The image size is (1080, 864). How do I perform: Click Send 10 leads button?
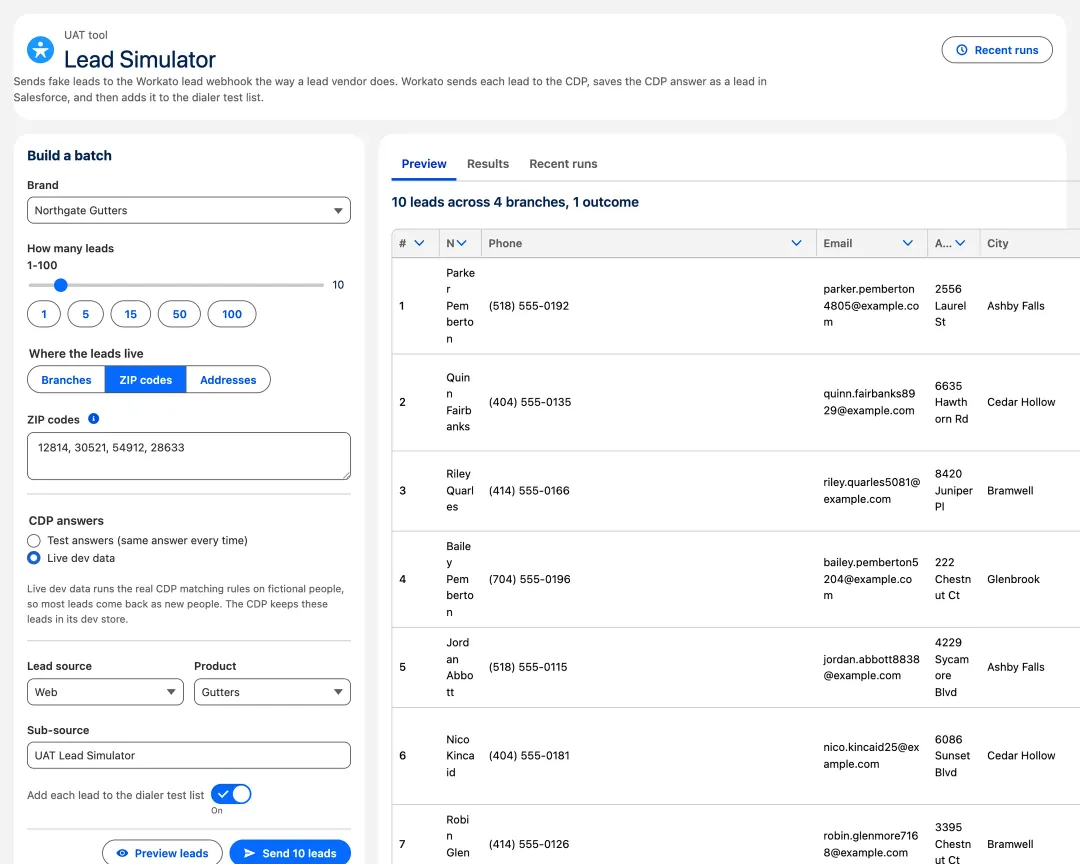tap(290, 852)
